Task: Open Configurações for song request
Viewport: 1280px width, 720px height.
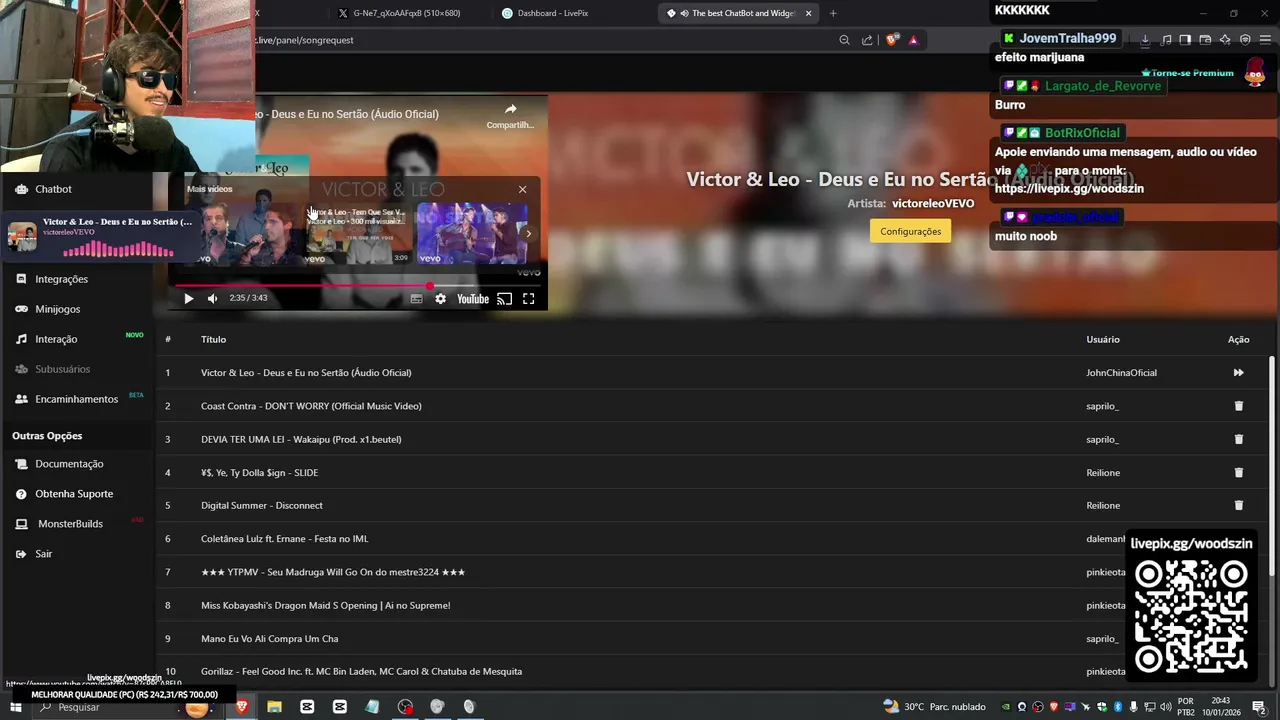Action: tap(910, 231)
